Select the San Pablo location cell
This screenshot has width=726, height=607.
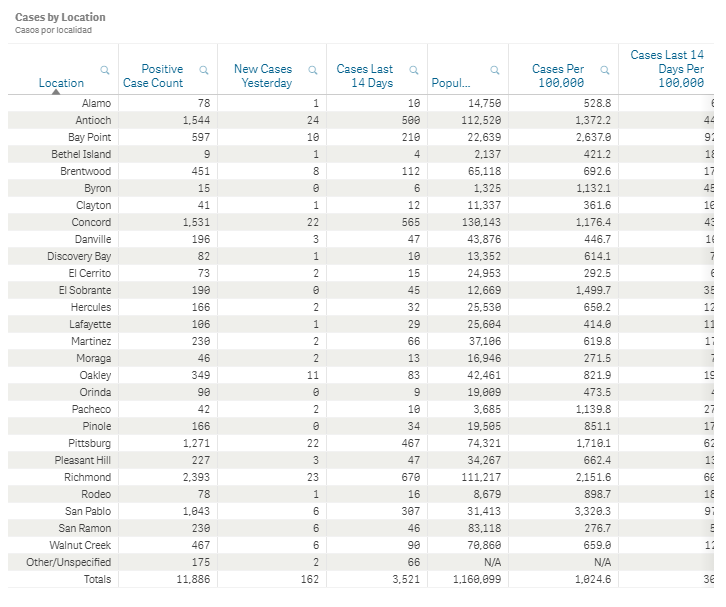point(88,511)
